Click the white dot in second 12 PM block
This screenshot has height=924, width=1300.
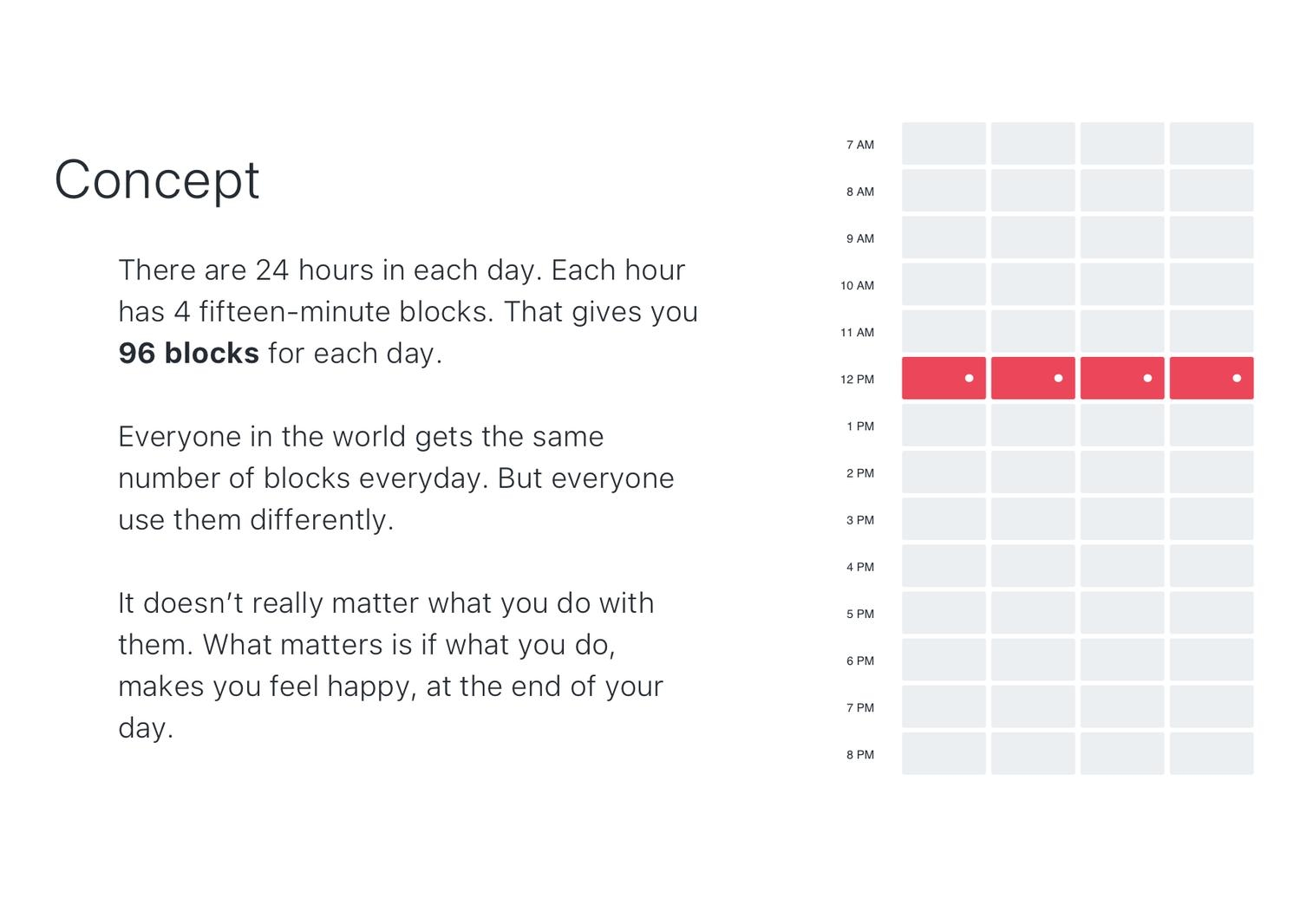point(1058,378)
